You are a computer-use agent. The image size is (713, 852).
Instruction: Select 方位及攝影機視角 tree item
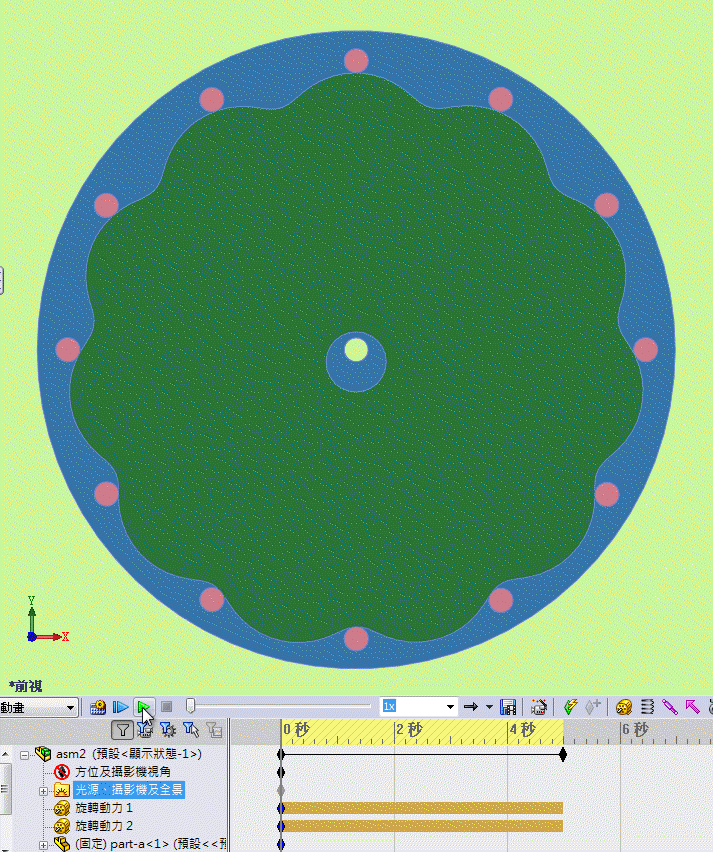click(x=123, y=772)
